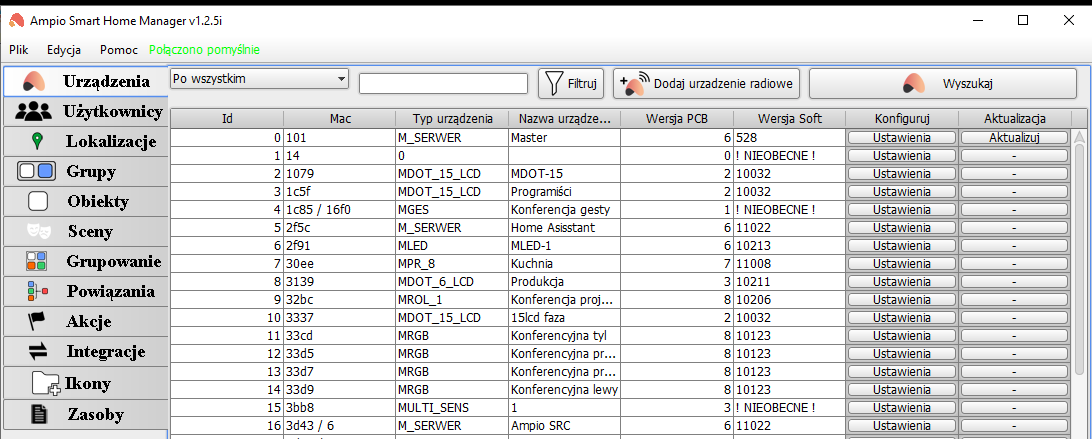Open Ustawienia for Programiści row
Viewport: 1092px width, 439px height.
(902, 192)
